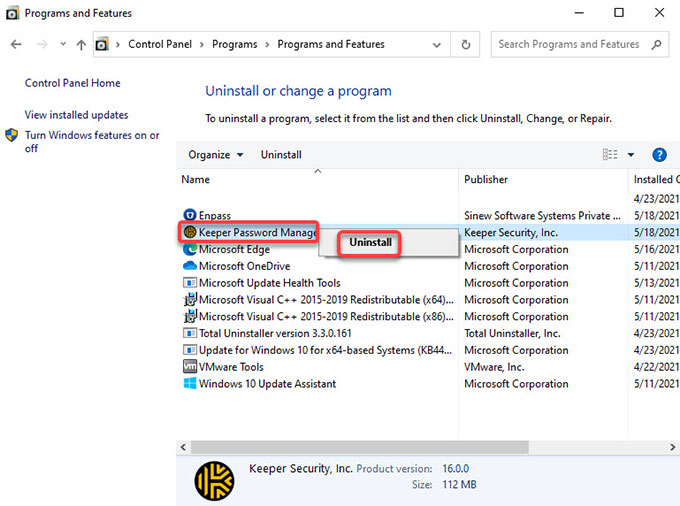Sort by the Publisher column header
680x506 pixels.
click(x=486, y=180)
